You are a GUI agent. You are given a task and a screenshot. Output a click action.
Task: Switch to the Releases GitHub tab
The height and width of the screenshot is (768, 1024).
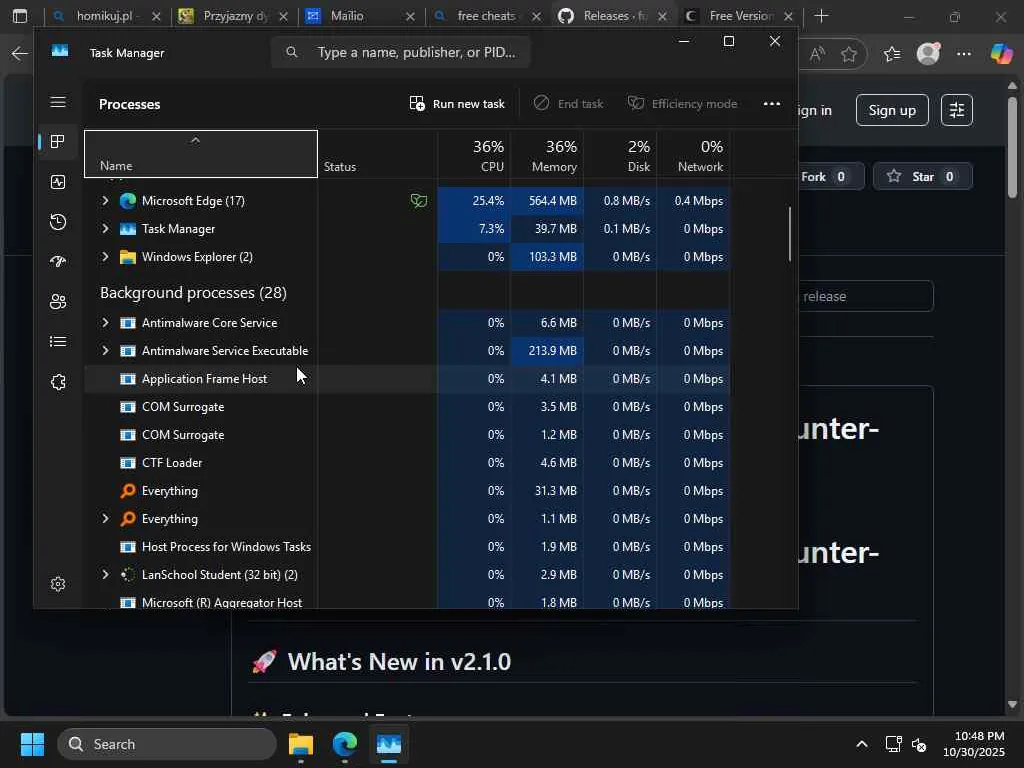[614, 16]
